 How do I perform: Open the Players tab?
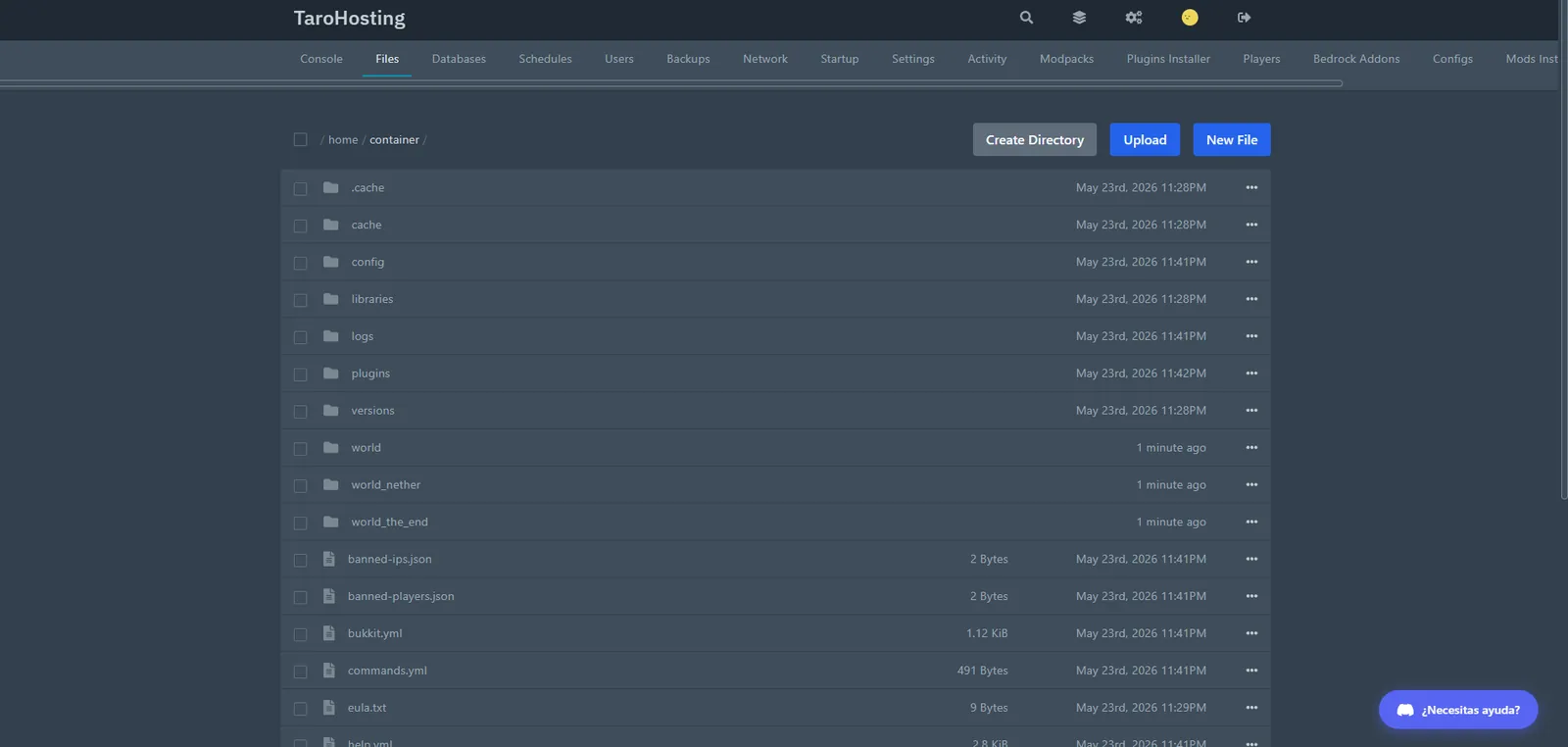pos(1261,59)
